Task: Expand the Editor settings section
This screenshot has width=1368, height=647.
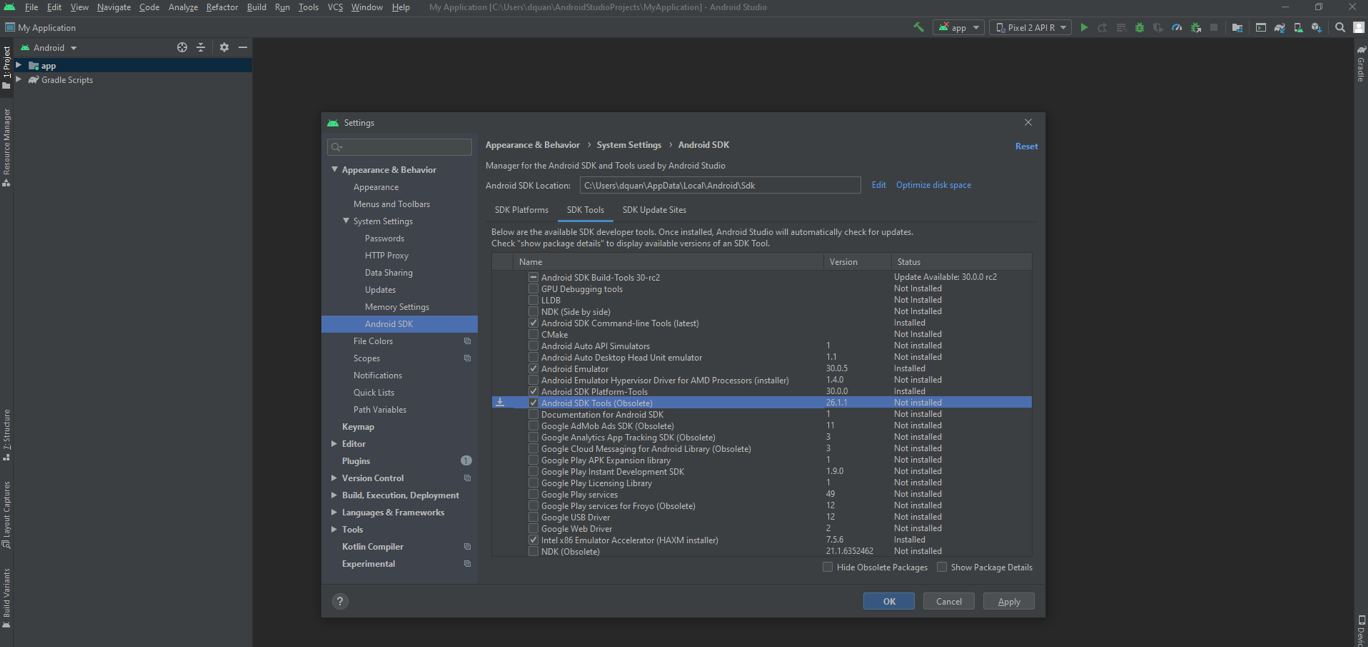Action: coord(334,444)
